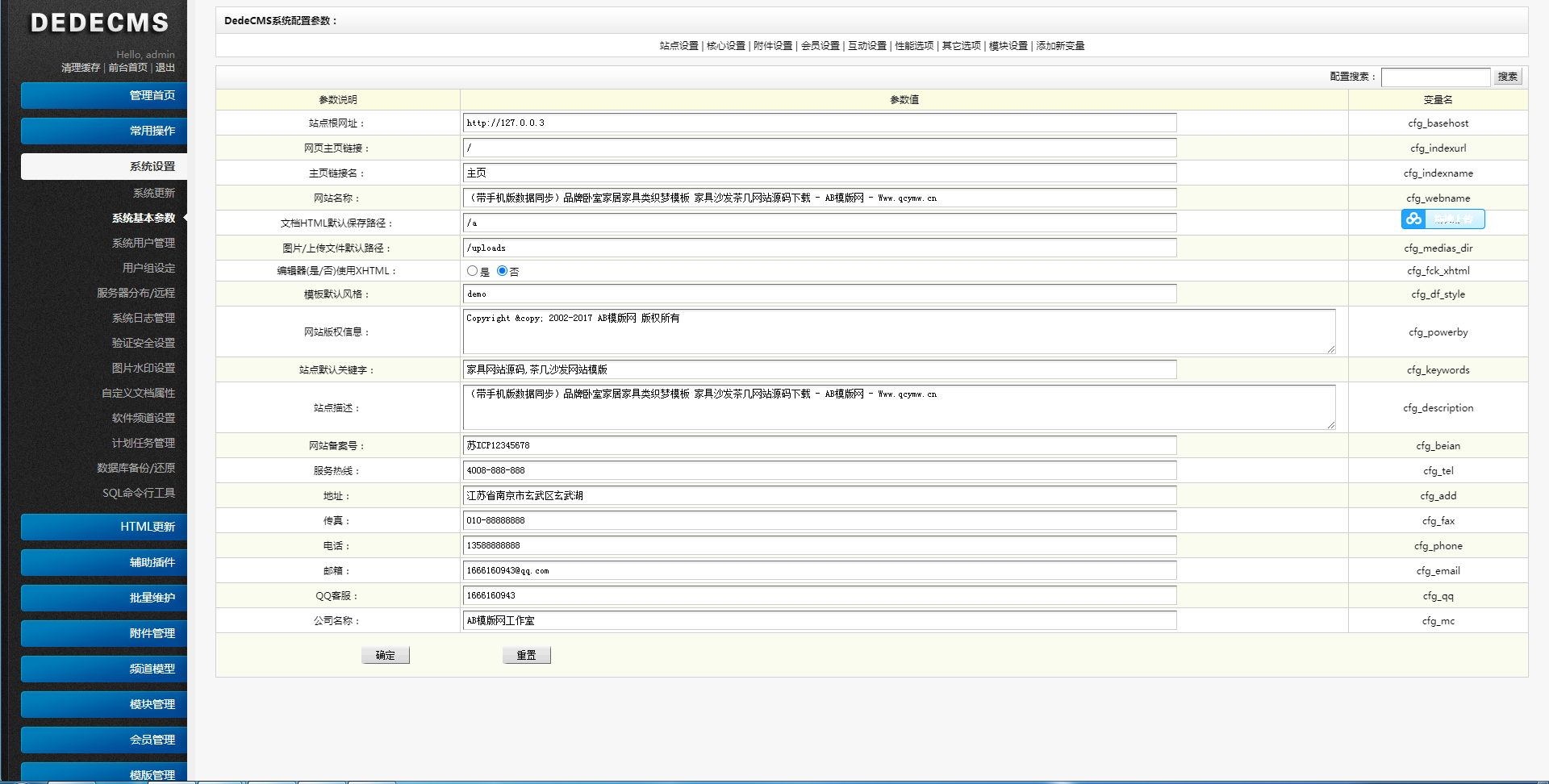Switch to 性能选项 tab
The height and width of the screenshot is (784, 1549).
pyautogui.click(x=914, y=46)
